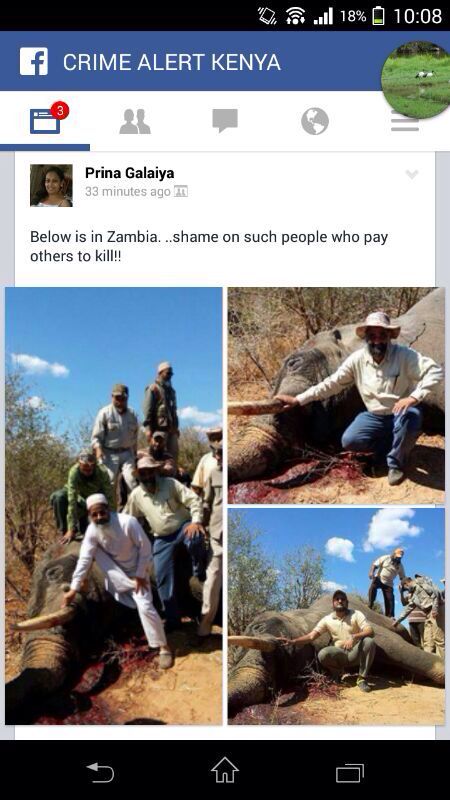Image resolution: width=450 pixels, height=800 pixels.
Task: Tap the chat head bubble
Action: [x=416, y=79]
